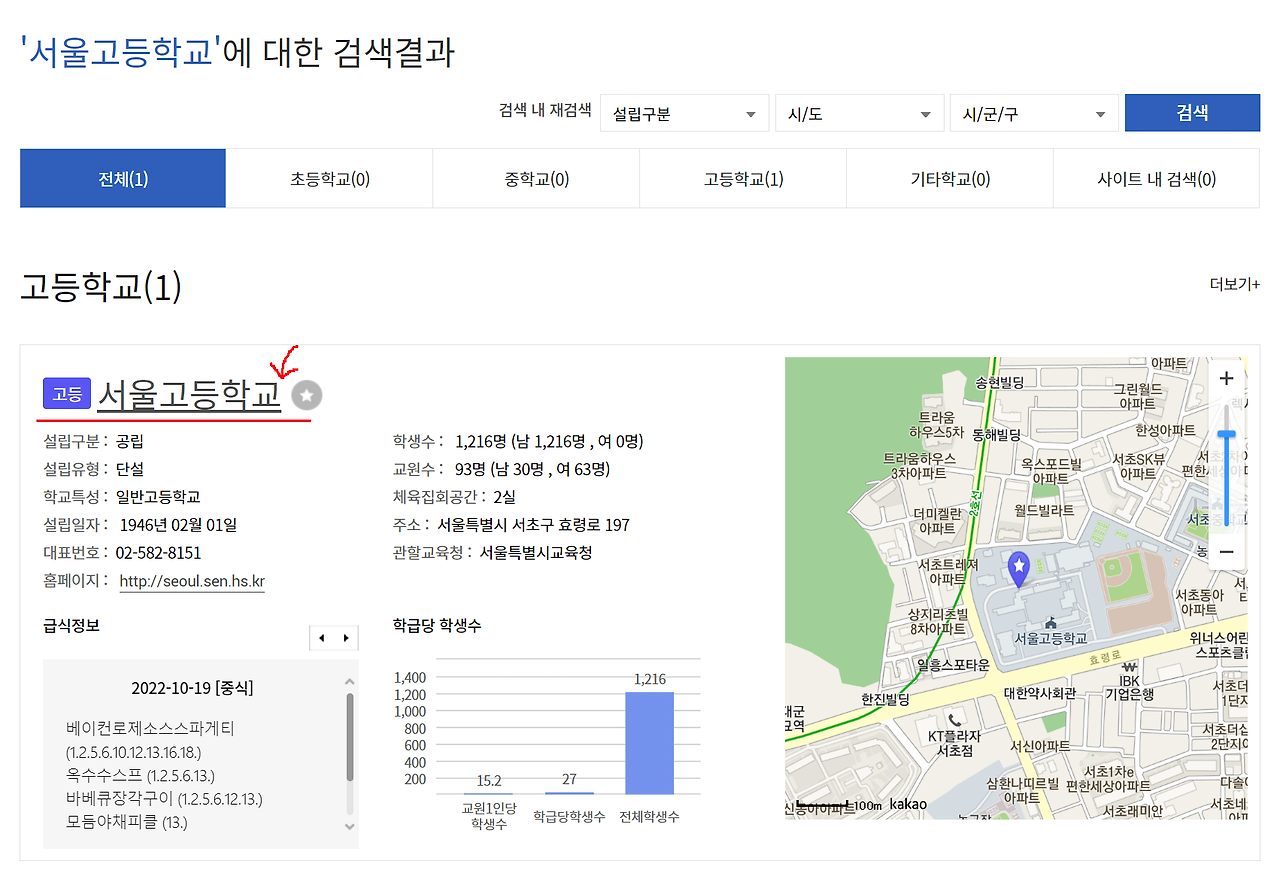Add 서울고등학교 to favorites with the star icon
This screenshot has width=1280, height=882.
[x=307, y=396]
